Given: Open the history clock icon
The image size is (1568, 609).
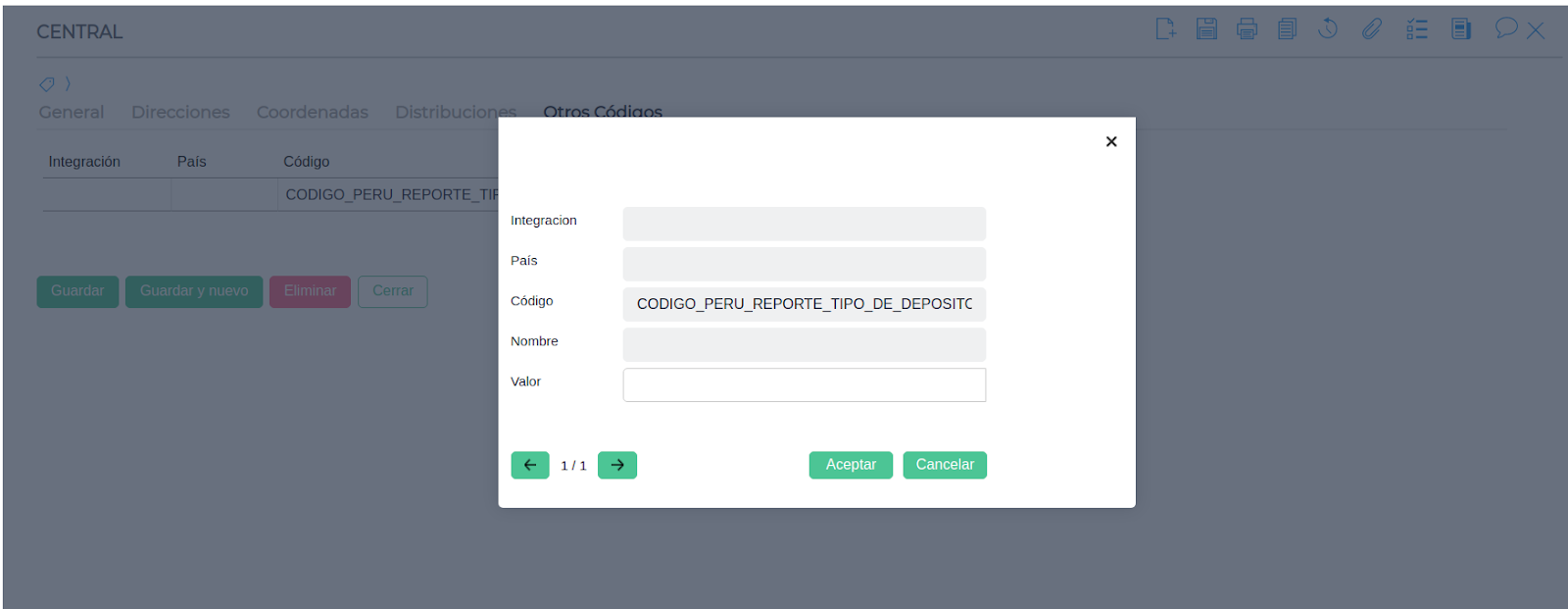Looking at the screenshot, I should point(1328,29).
